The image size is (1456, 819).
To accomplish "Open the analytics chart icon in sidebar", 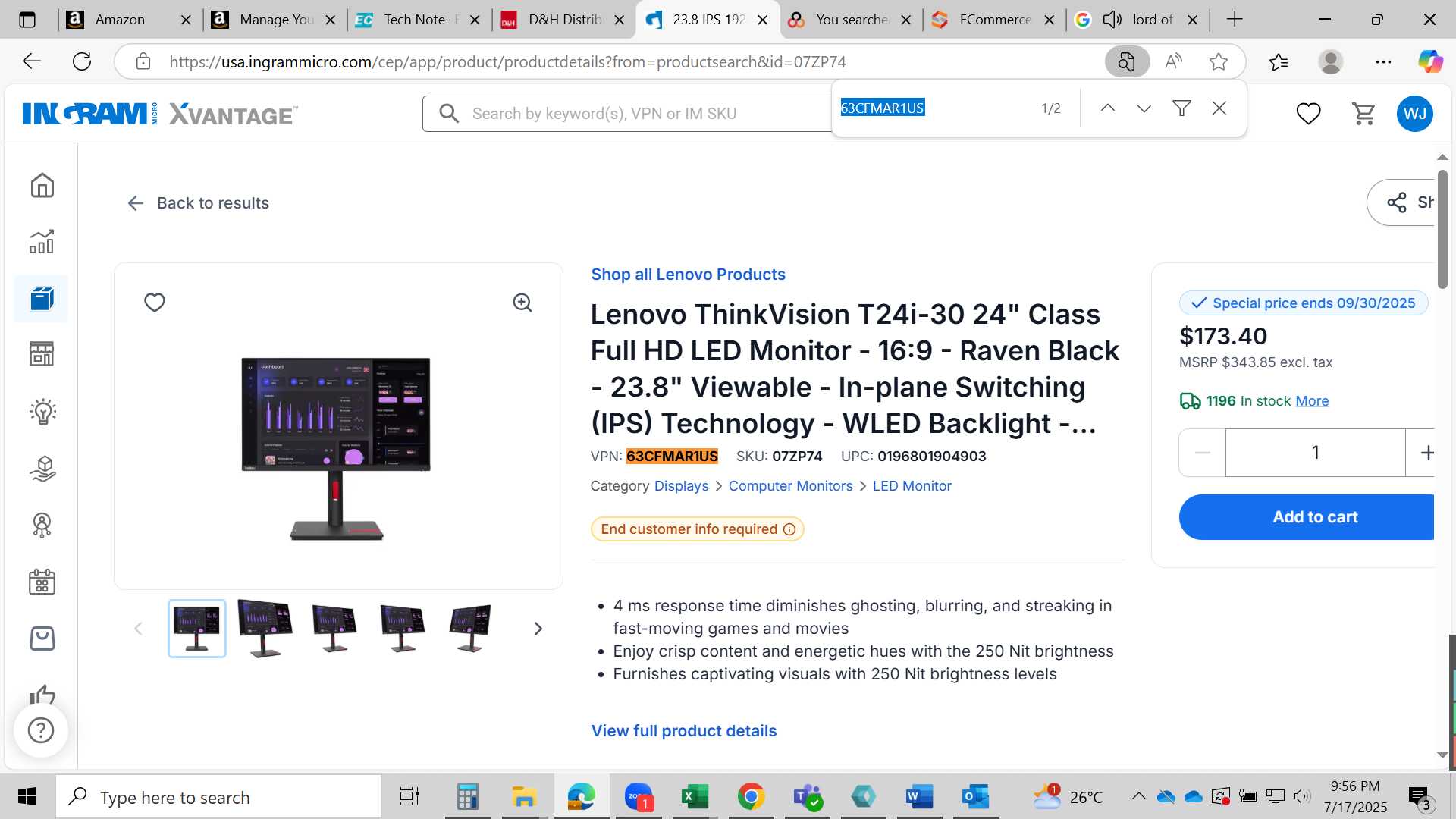I will [x=42, y=242].
